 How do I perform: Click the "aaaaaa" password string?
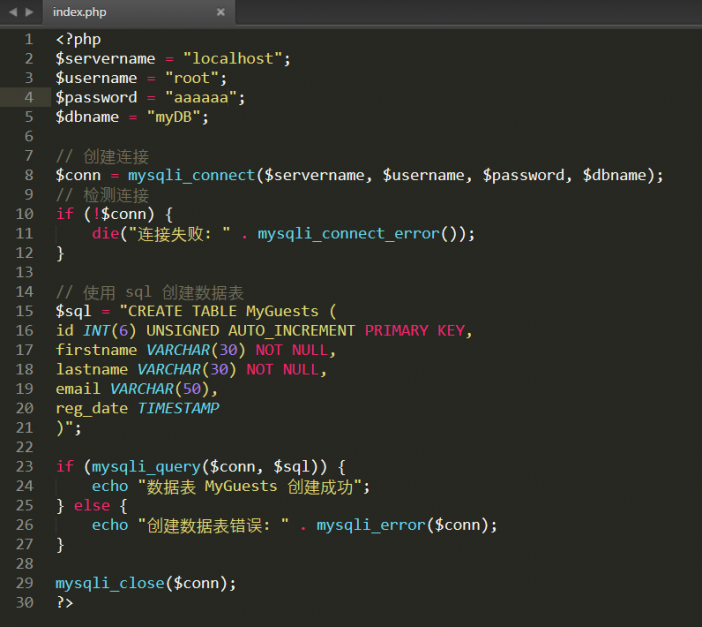(201, 98)
